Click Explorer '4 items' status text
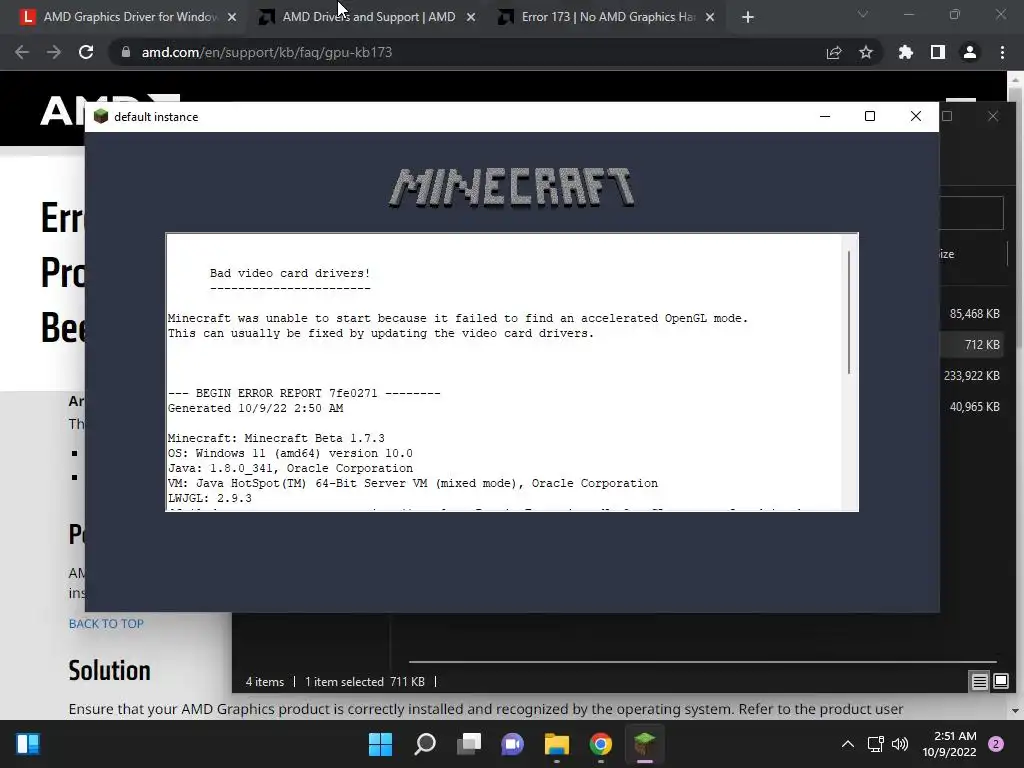Image resolution: width=1024 pixels, height=768 pixels. click(264, 682)
